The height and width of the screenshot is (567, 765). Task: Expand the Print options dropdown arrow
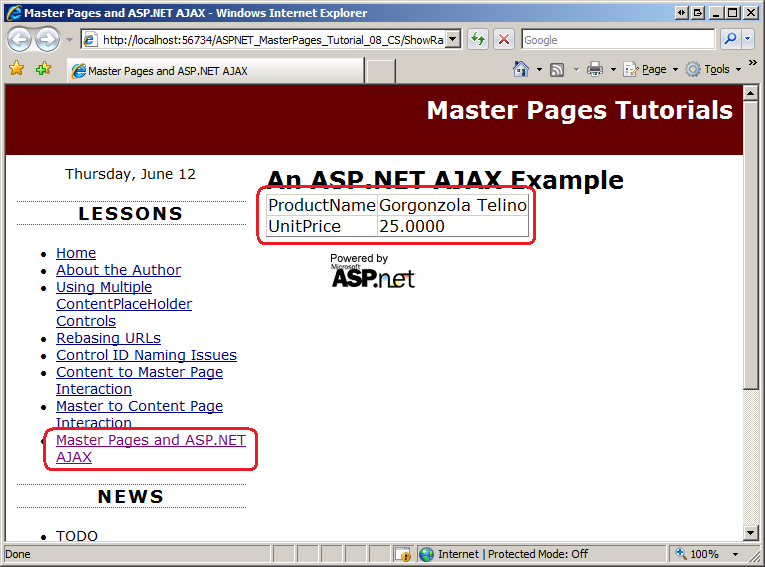(613, 70)
